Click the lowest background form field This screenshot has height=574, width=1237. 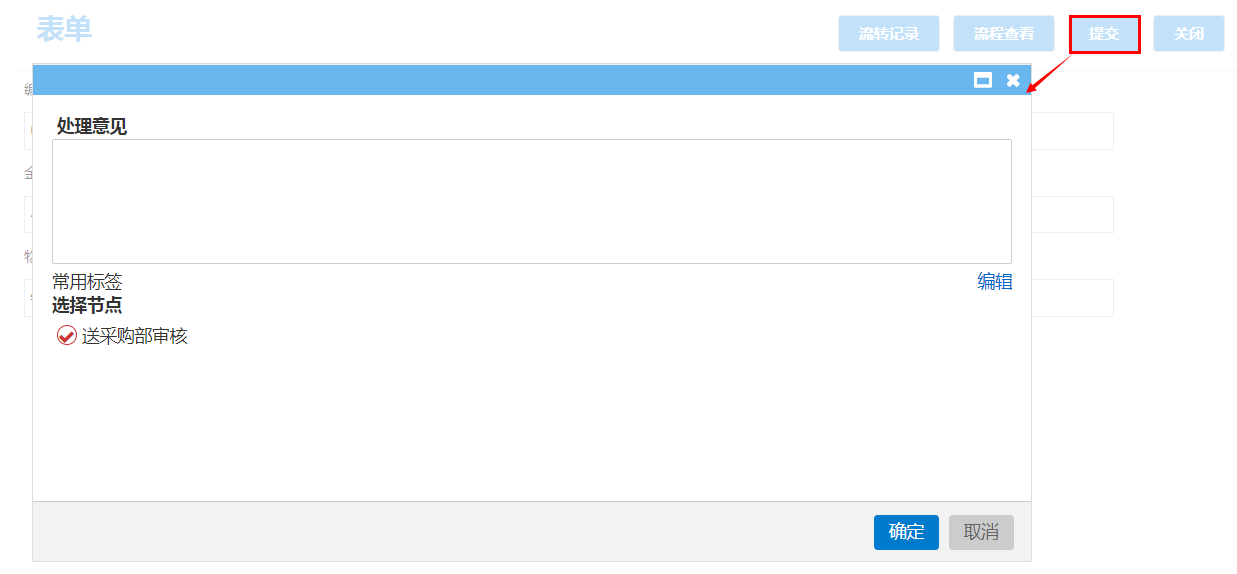(1073, 298)
